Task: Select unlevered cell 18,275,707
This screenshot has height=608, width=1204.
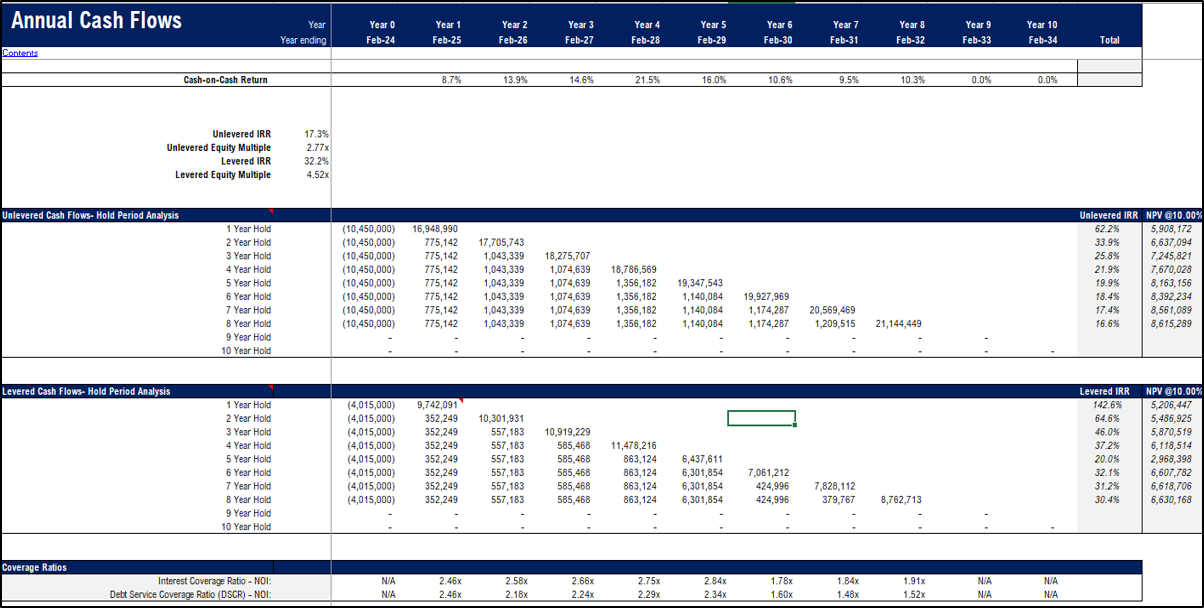Action: 567,256
